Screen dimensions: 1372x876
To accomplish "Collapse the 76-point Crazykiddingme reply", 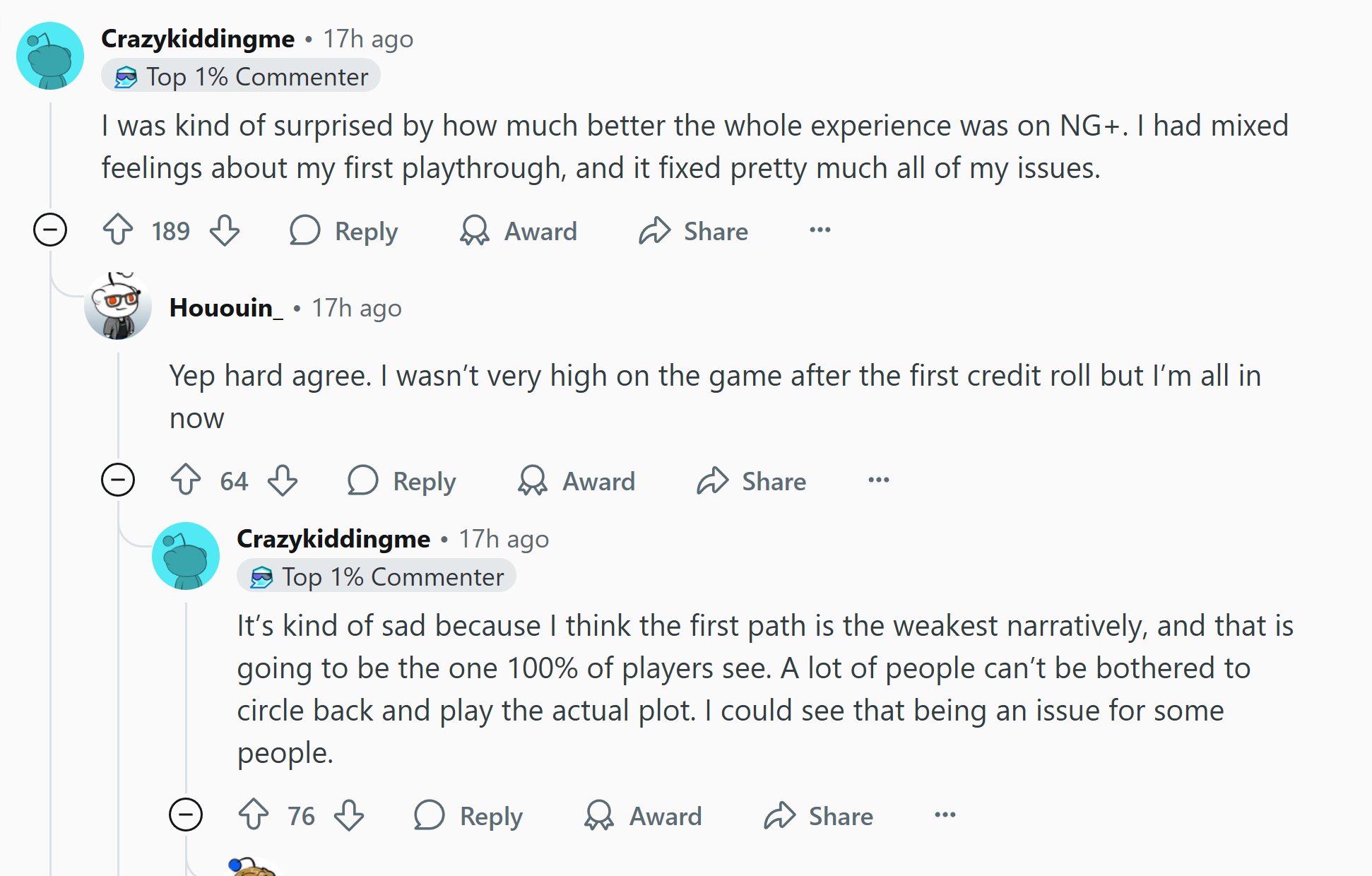I will (x=186, y=815).
